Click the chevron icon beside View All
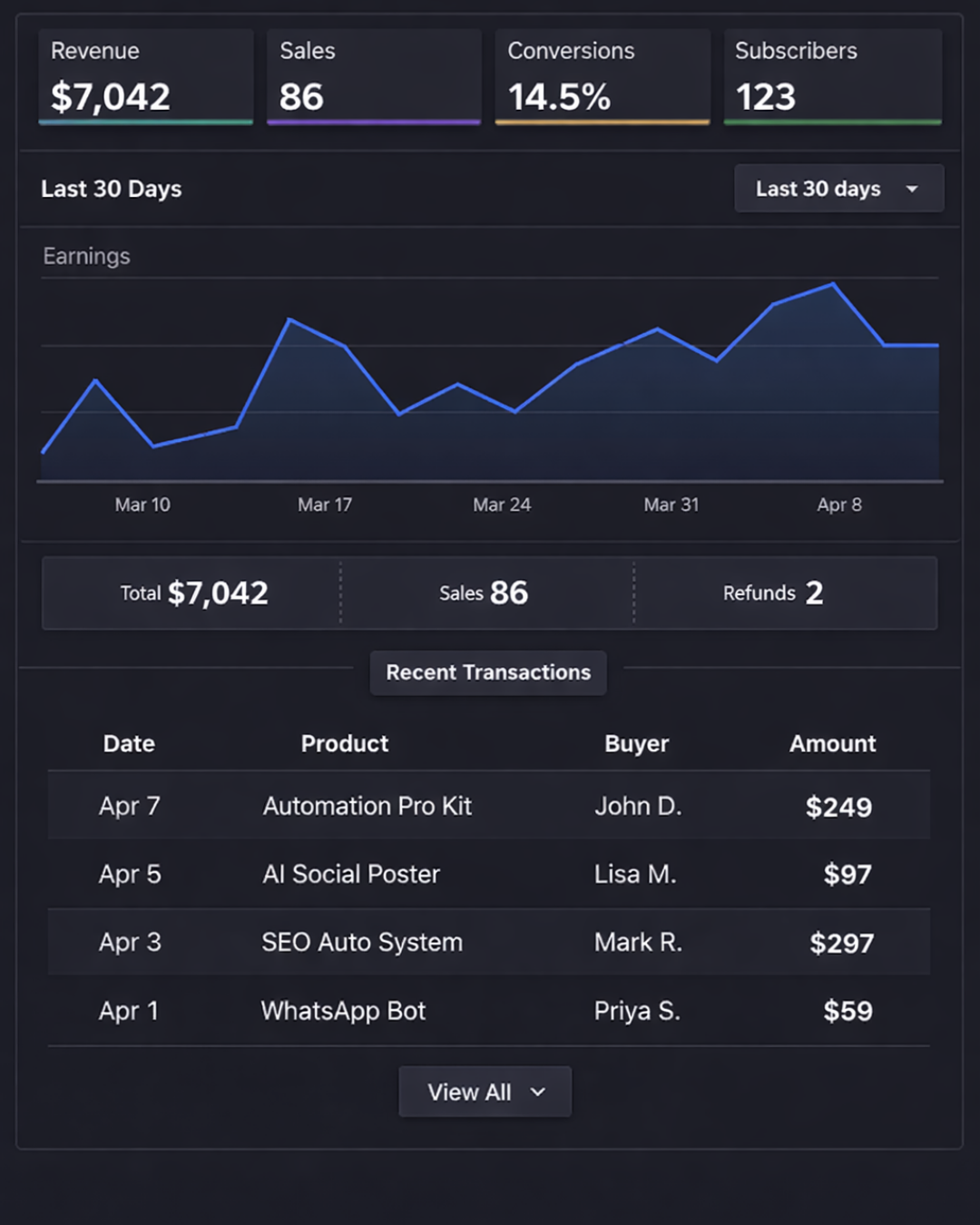The image size is (980, 1225). coord(538,1092)
